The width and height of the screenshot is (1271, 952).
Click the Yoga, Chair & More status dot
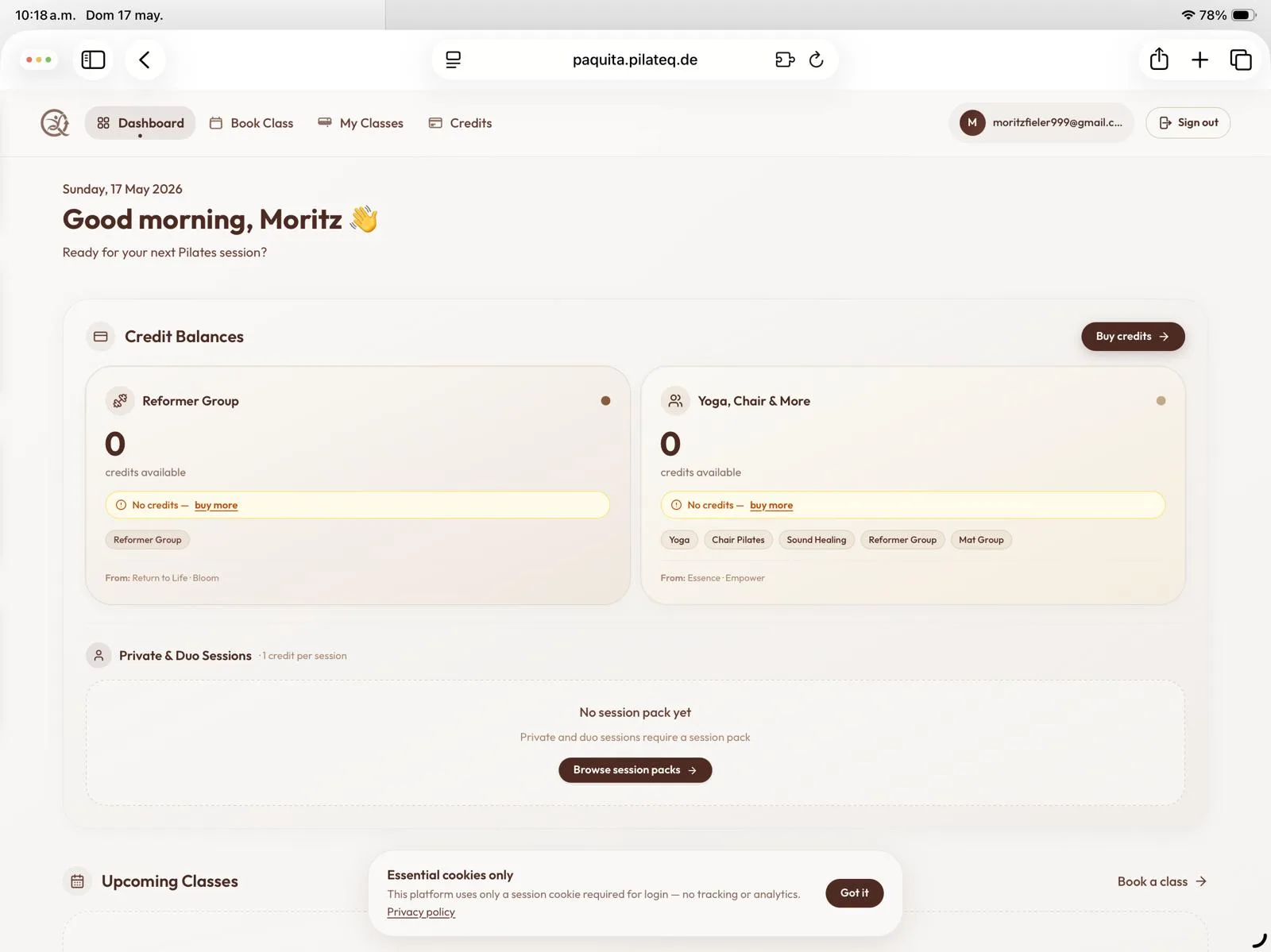[1161, 401]
